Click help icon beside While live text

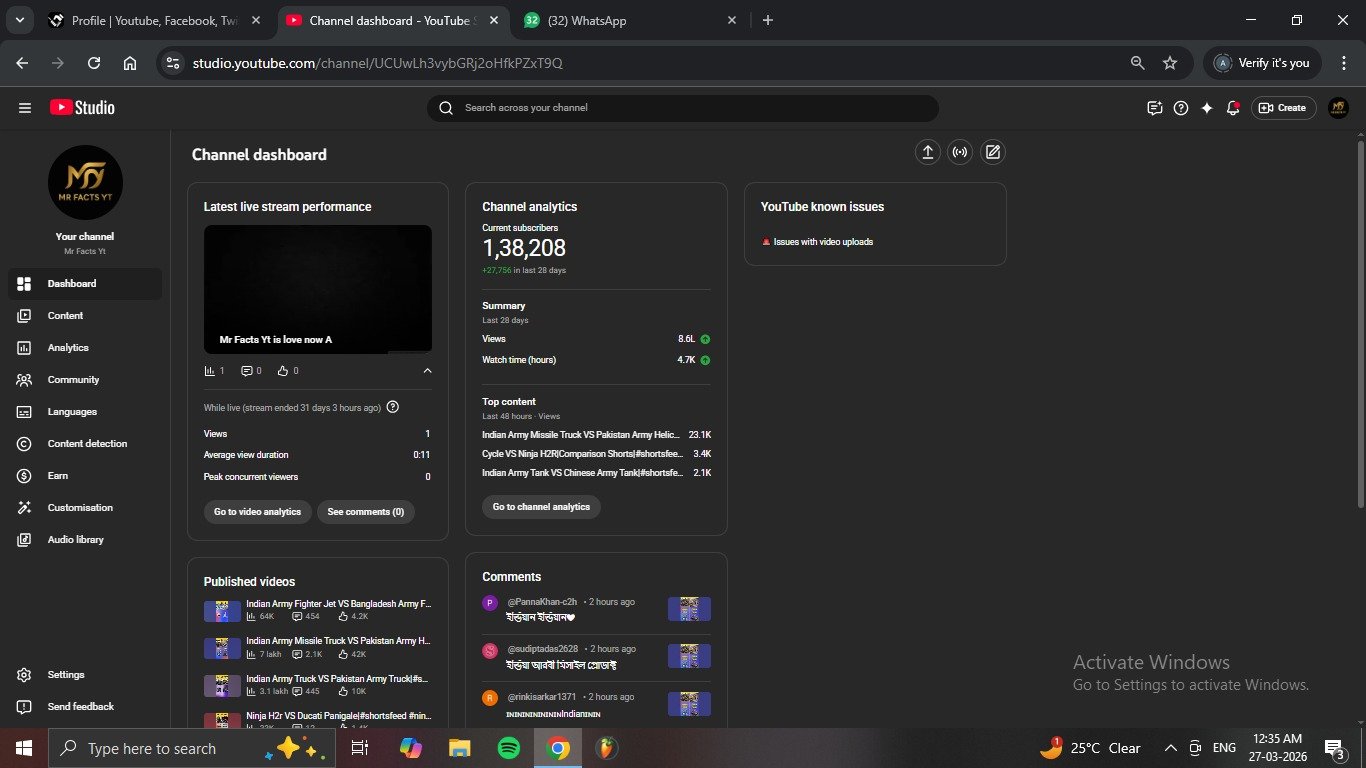coord(393,407)
